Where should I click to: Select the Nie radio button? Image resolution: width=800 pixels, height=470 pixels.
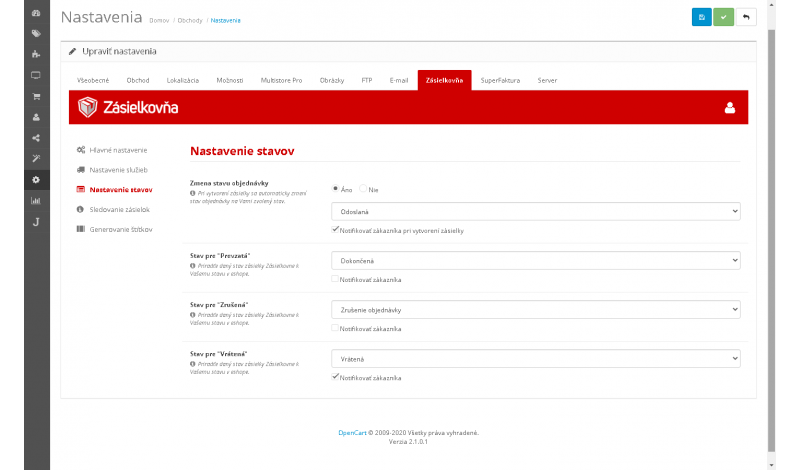(363, 188)
